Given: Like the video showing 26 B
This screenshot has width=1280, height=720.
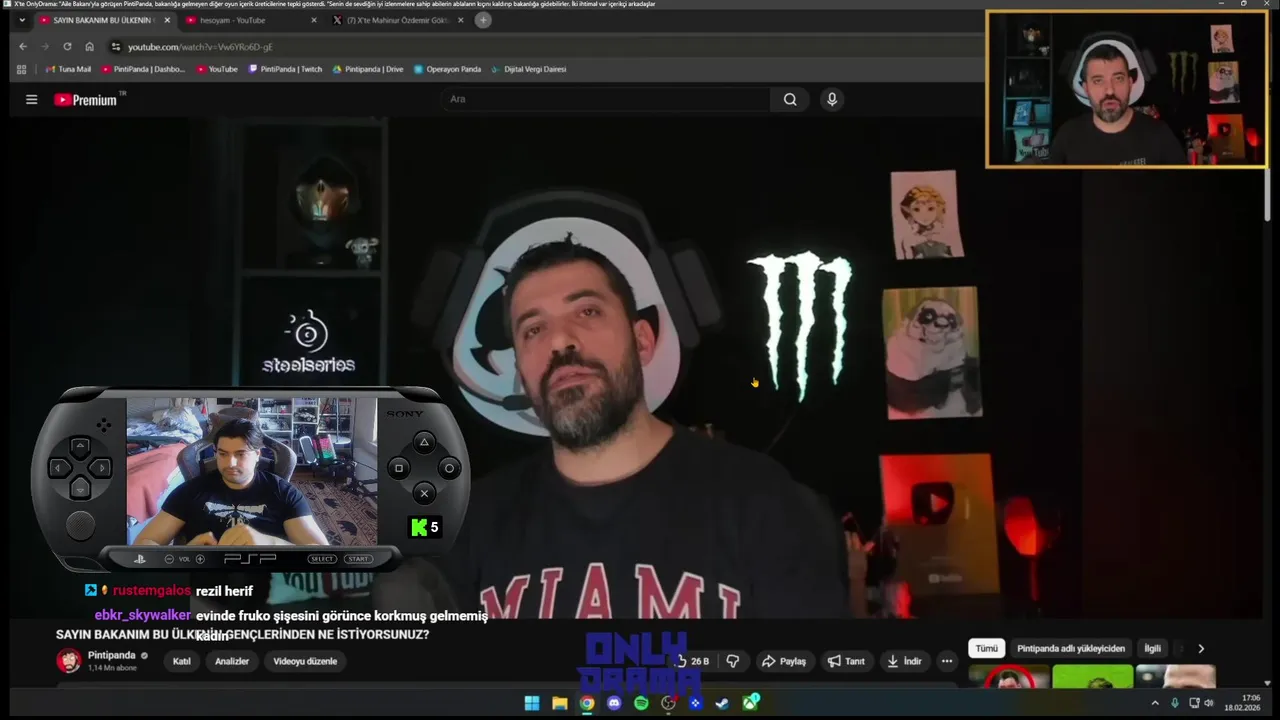Looking at the screenshot, I should coord(693,661).
